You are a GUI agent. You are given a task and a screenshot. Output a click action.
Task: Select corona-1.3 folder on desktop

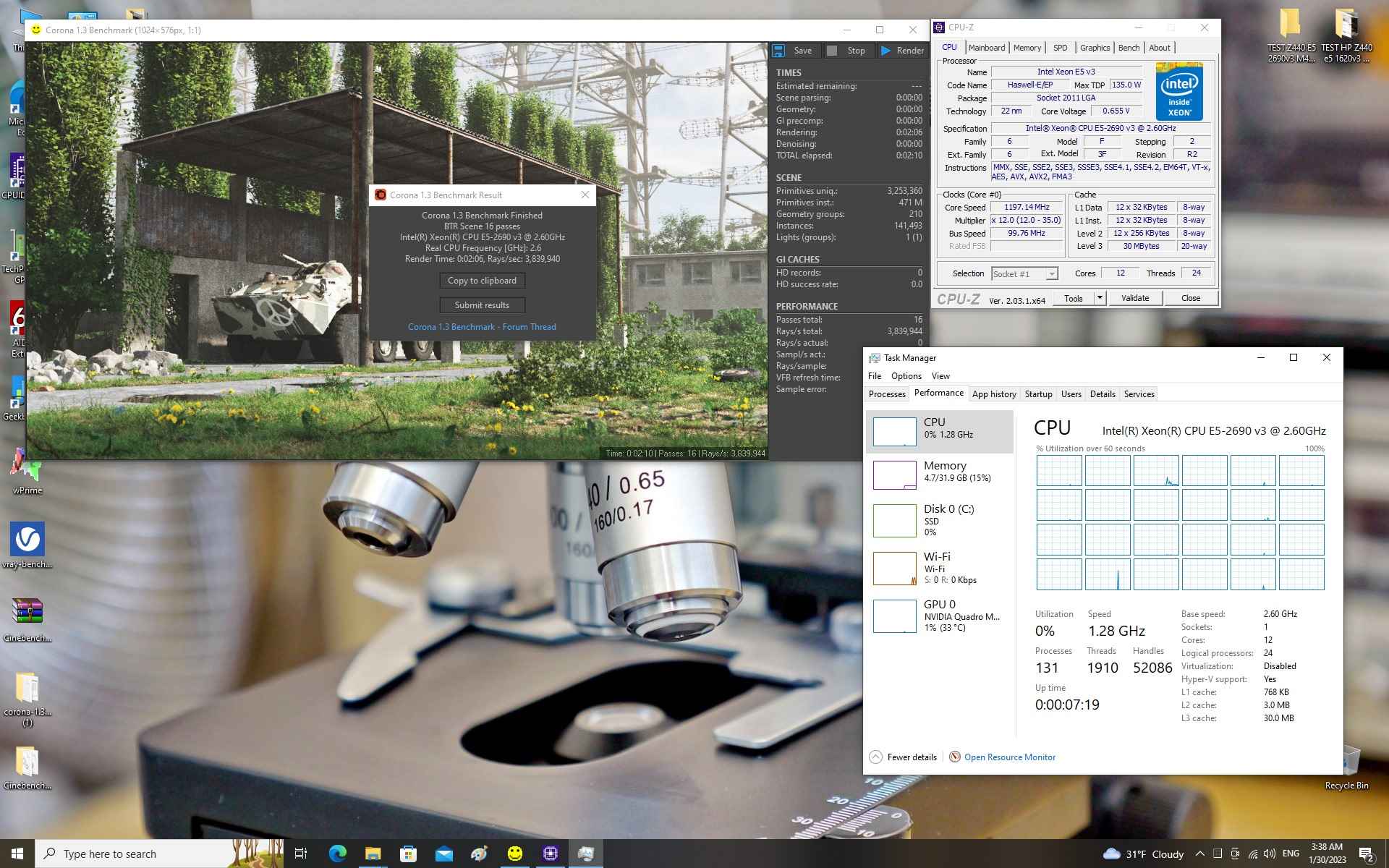tap(27, 698)
